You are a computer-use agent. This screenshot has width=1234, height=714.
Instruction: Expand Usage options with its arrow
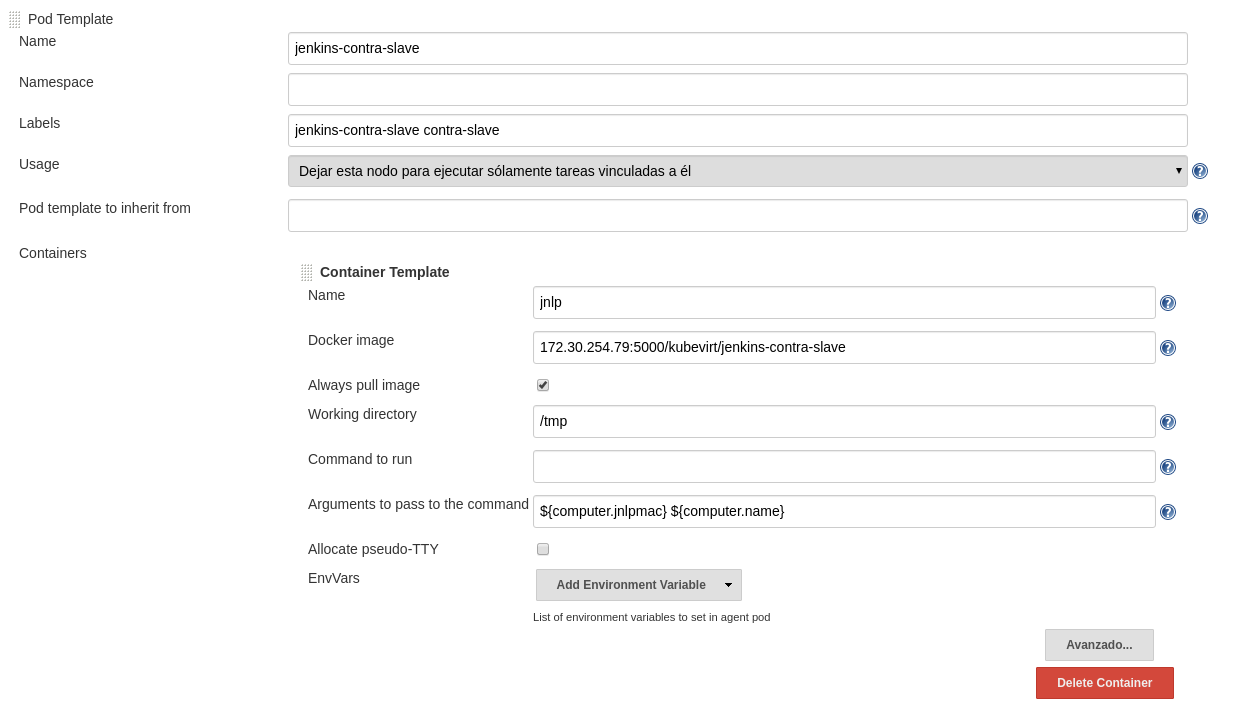pos(1177,170)
